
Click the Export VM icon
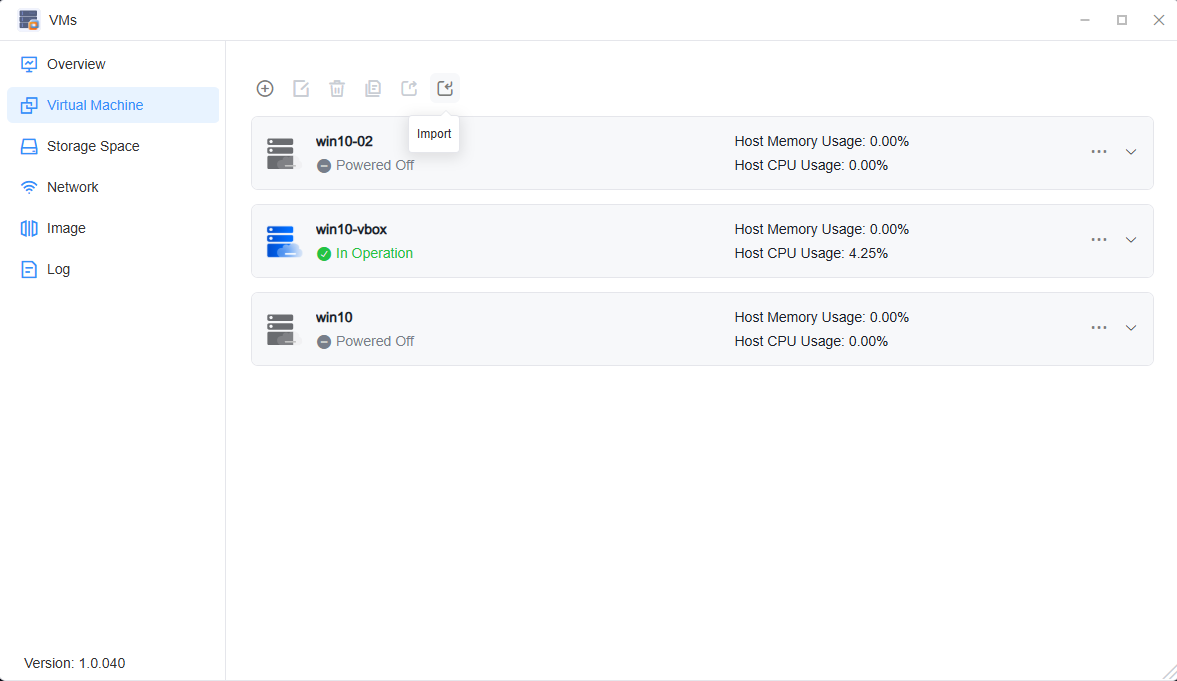pos(409,88)
